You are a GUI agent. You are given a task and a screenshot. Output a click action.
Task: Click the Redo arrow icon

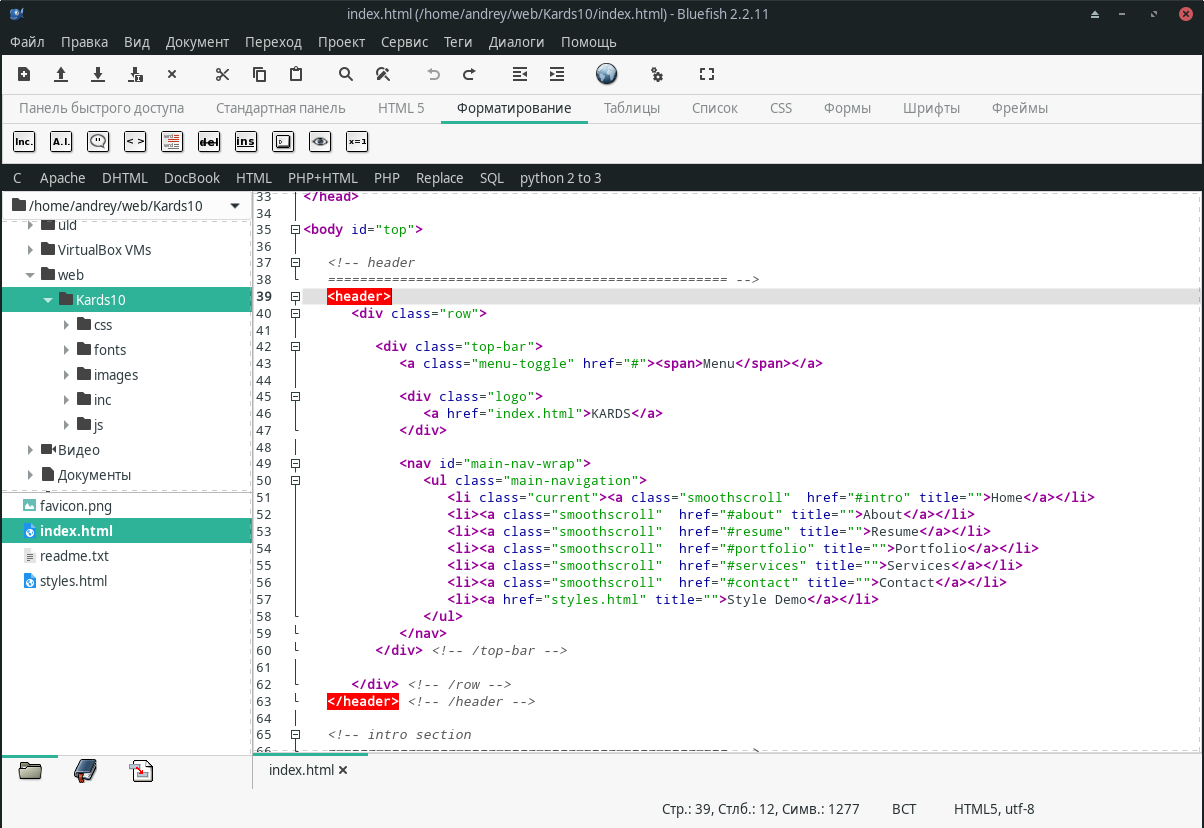(x=469, y=74)
